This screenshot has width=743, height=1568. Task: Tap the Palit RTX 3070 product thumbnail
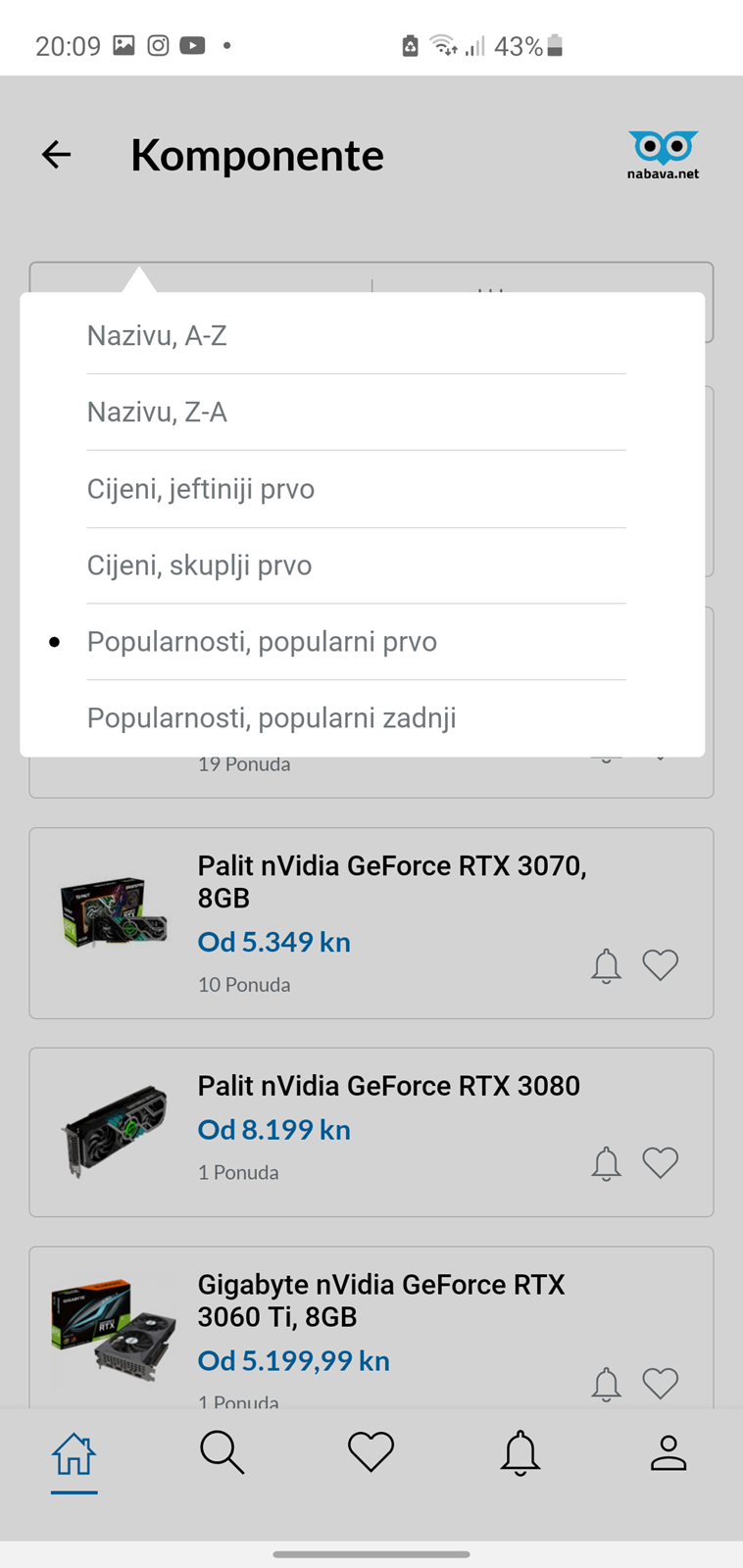click(114, 912)
